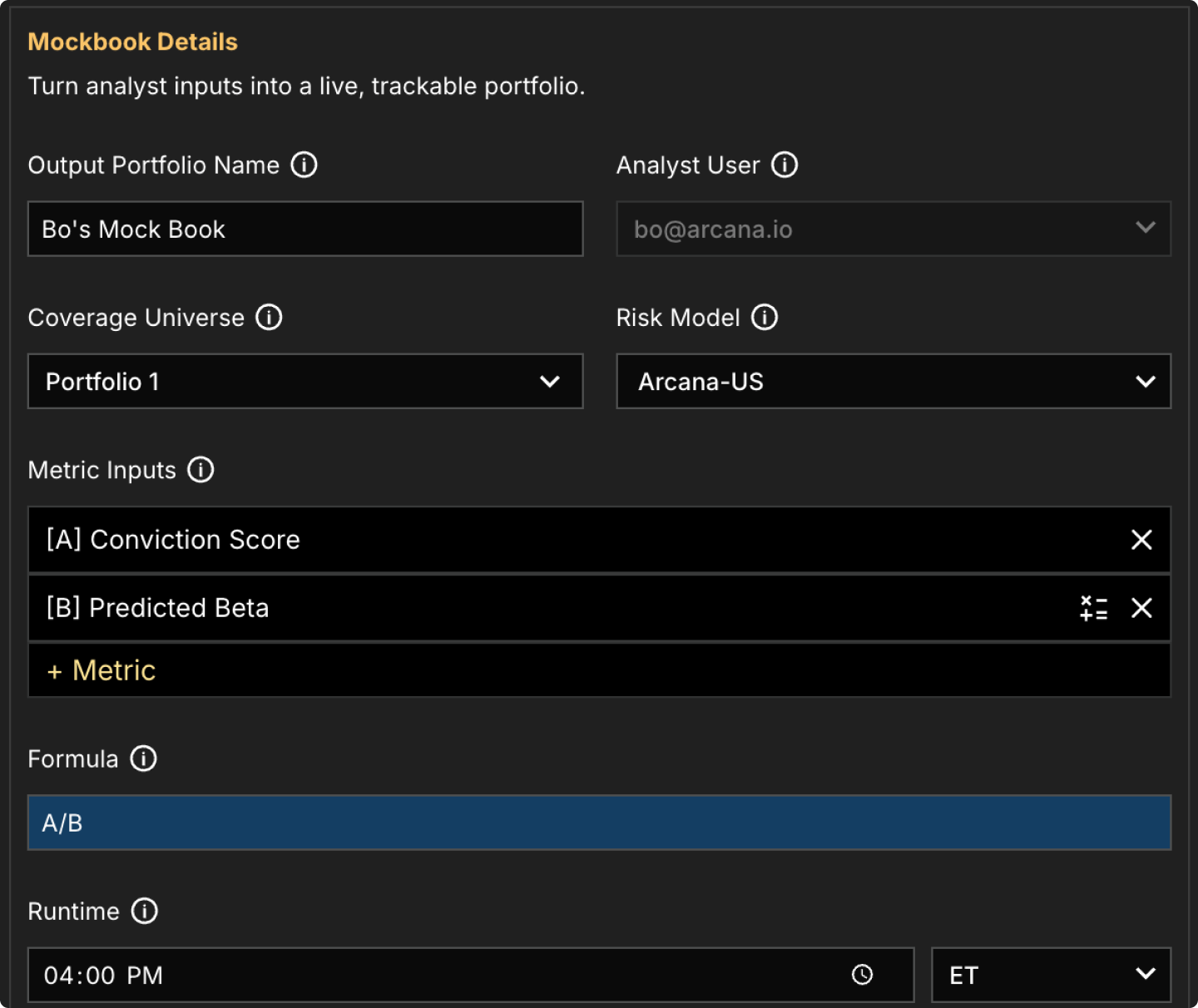Remove the Predicted Beta metric
The image size is (1198, 1008).
tap(1141, 608)
